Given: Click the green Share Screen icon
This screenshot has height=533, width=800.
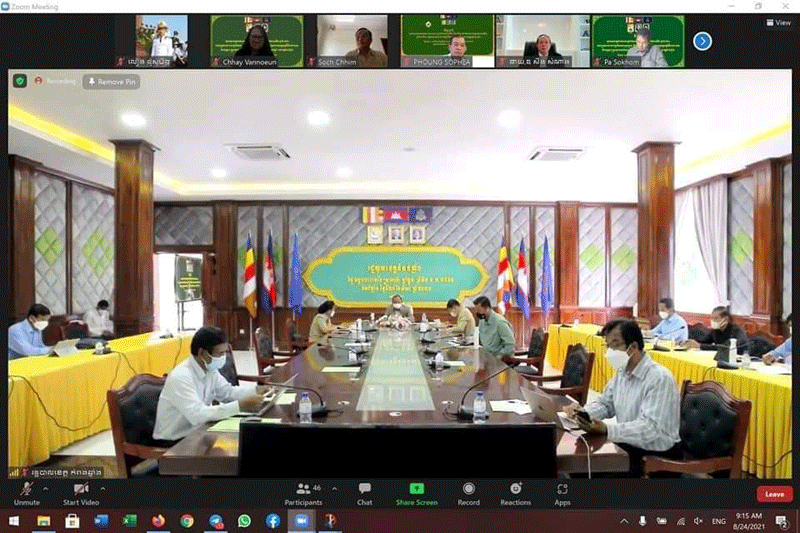Looking at the screenshot, I should pos(416,488).
